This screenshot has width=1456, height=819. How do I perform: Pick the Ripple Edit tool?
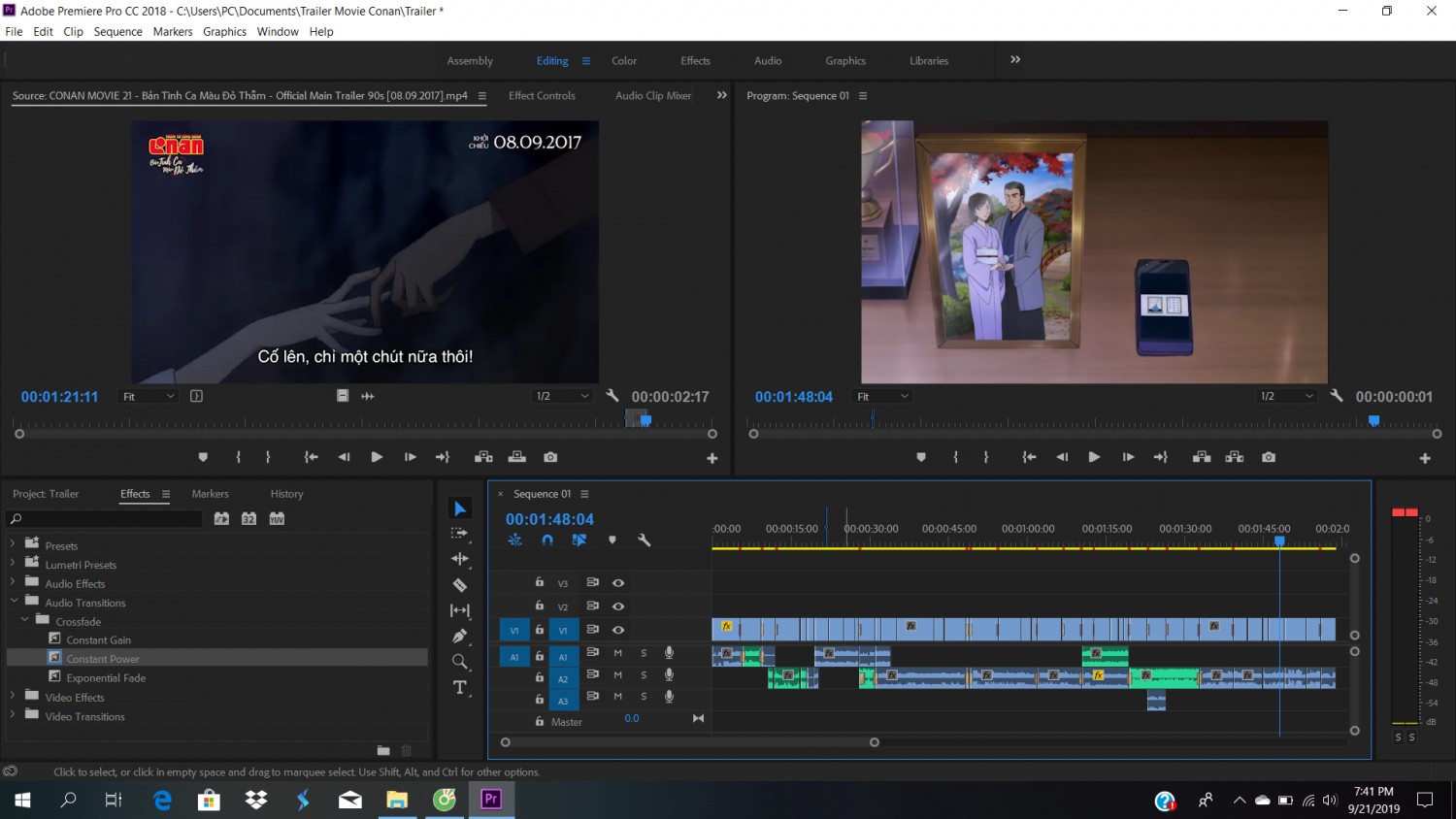(x=460, y=559)
